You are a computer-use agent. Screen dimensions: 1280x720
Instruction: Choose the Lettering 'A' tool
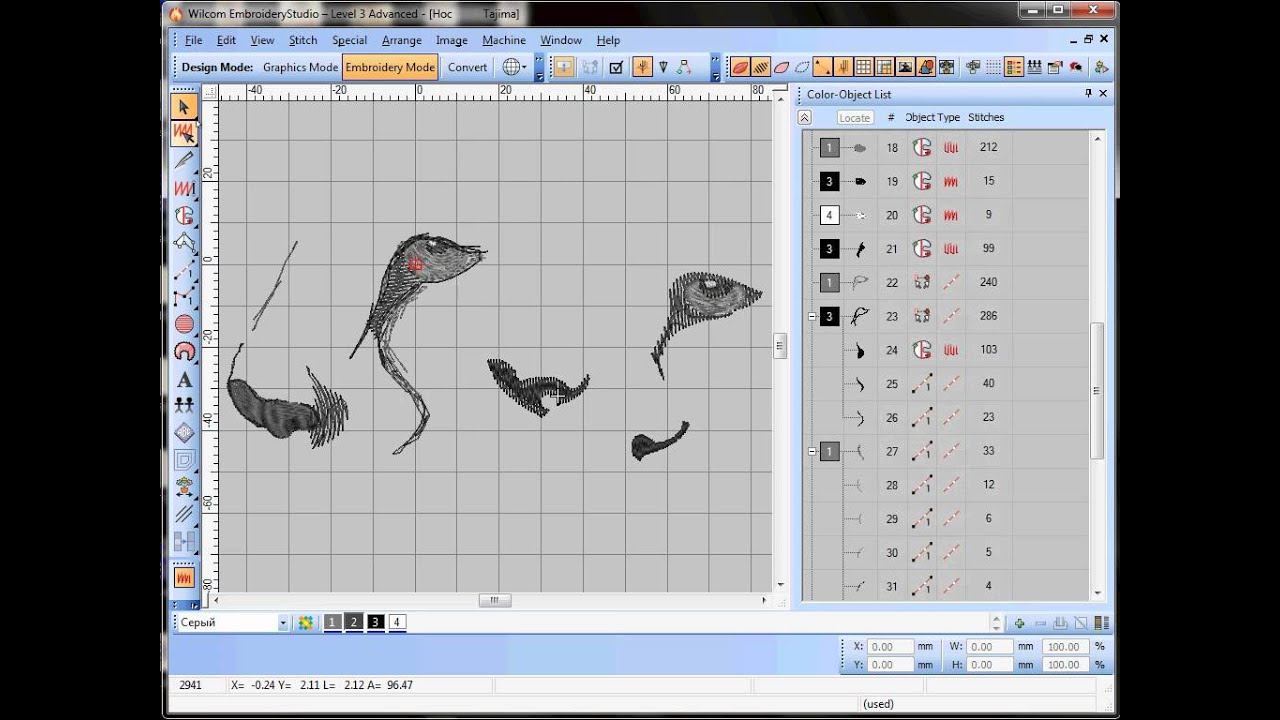click(184, 380)
